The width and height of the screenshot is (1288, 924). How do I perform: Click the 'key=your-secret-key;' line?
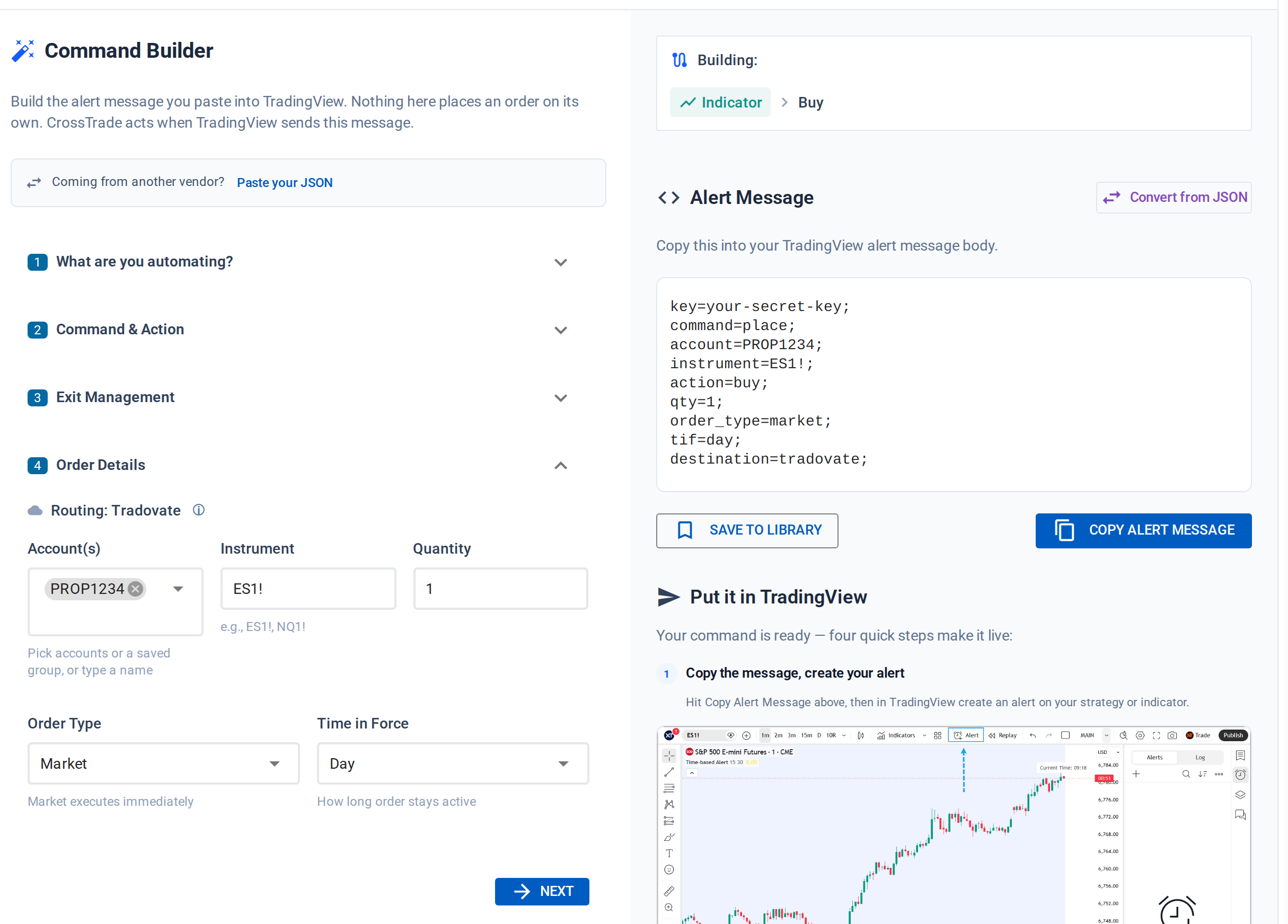(760, 306)
